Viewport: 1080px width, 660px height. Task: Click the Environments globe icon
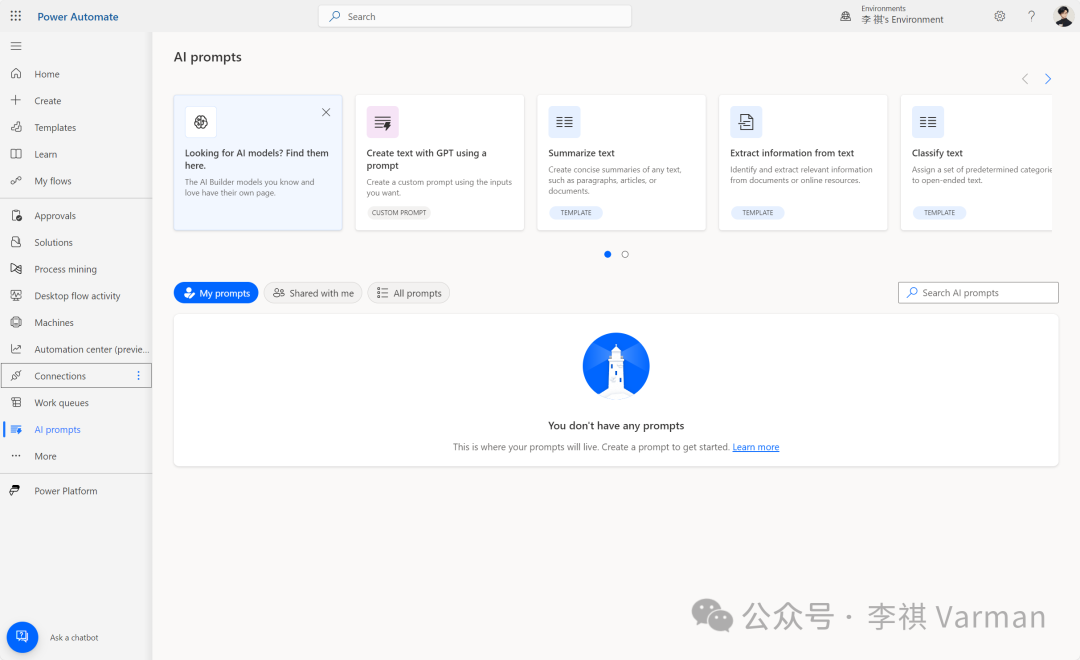(x=845, y=16)
